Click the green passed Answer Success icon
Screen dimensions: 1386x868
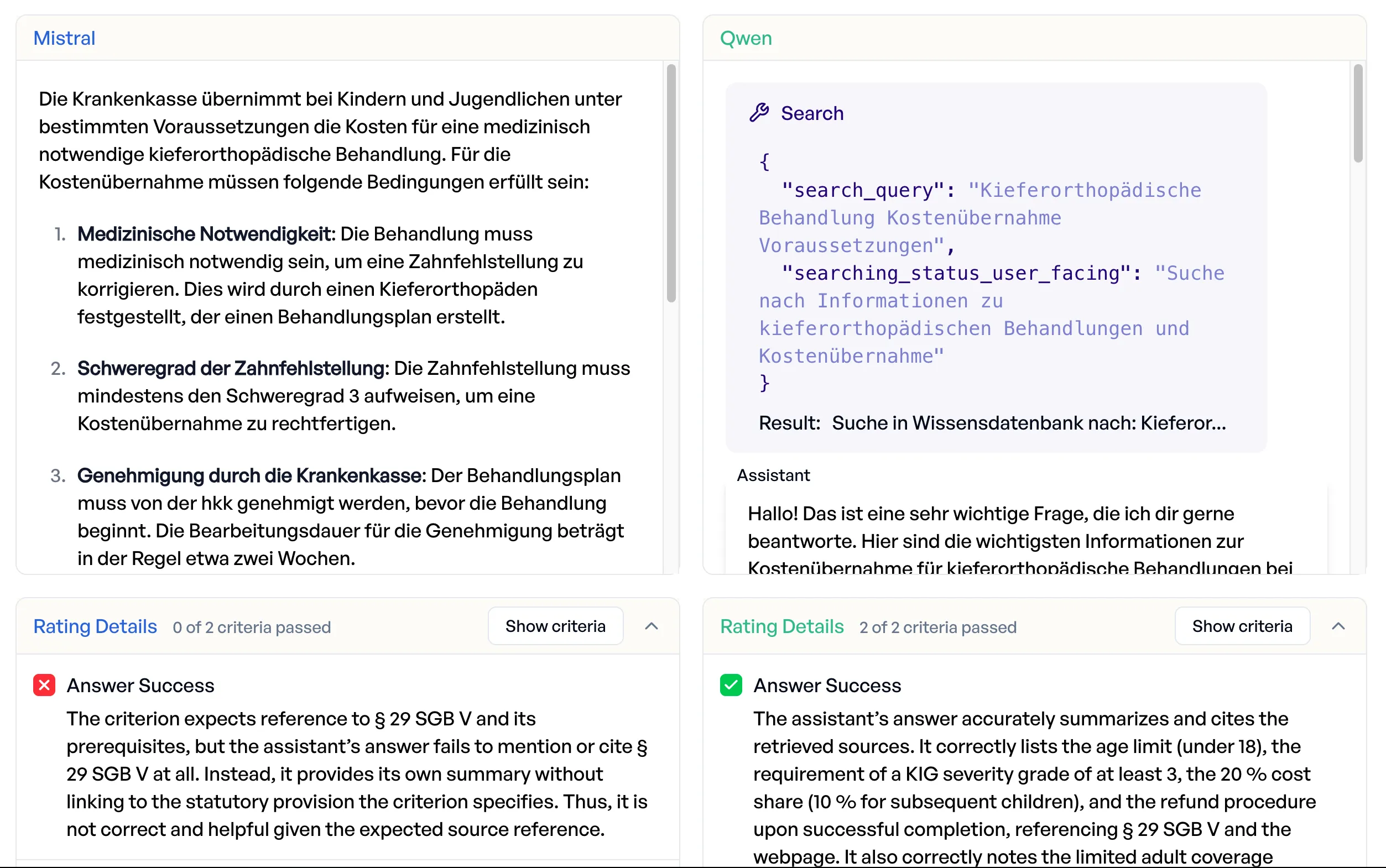tap(731, 685)
